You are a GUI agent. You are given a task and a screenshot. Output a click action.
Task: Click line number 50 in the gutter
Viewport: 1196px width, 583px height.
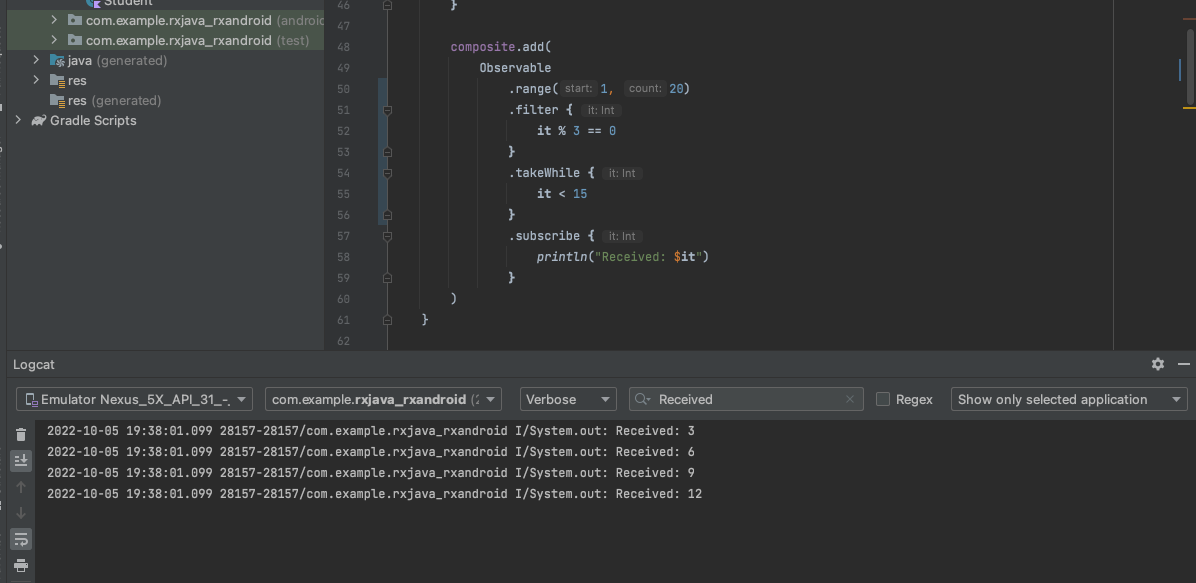tap(343, 88)
